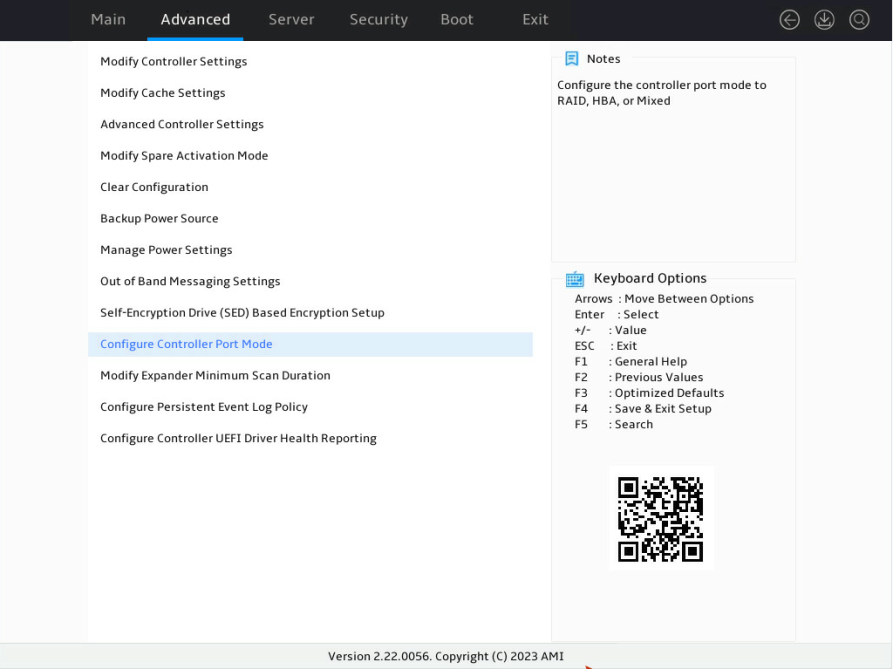This screenshot has height=669, width=893.
Task: Click the Version 2.22.0056 copyright footer text
Action: (x=446, y=656)
